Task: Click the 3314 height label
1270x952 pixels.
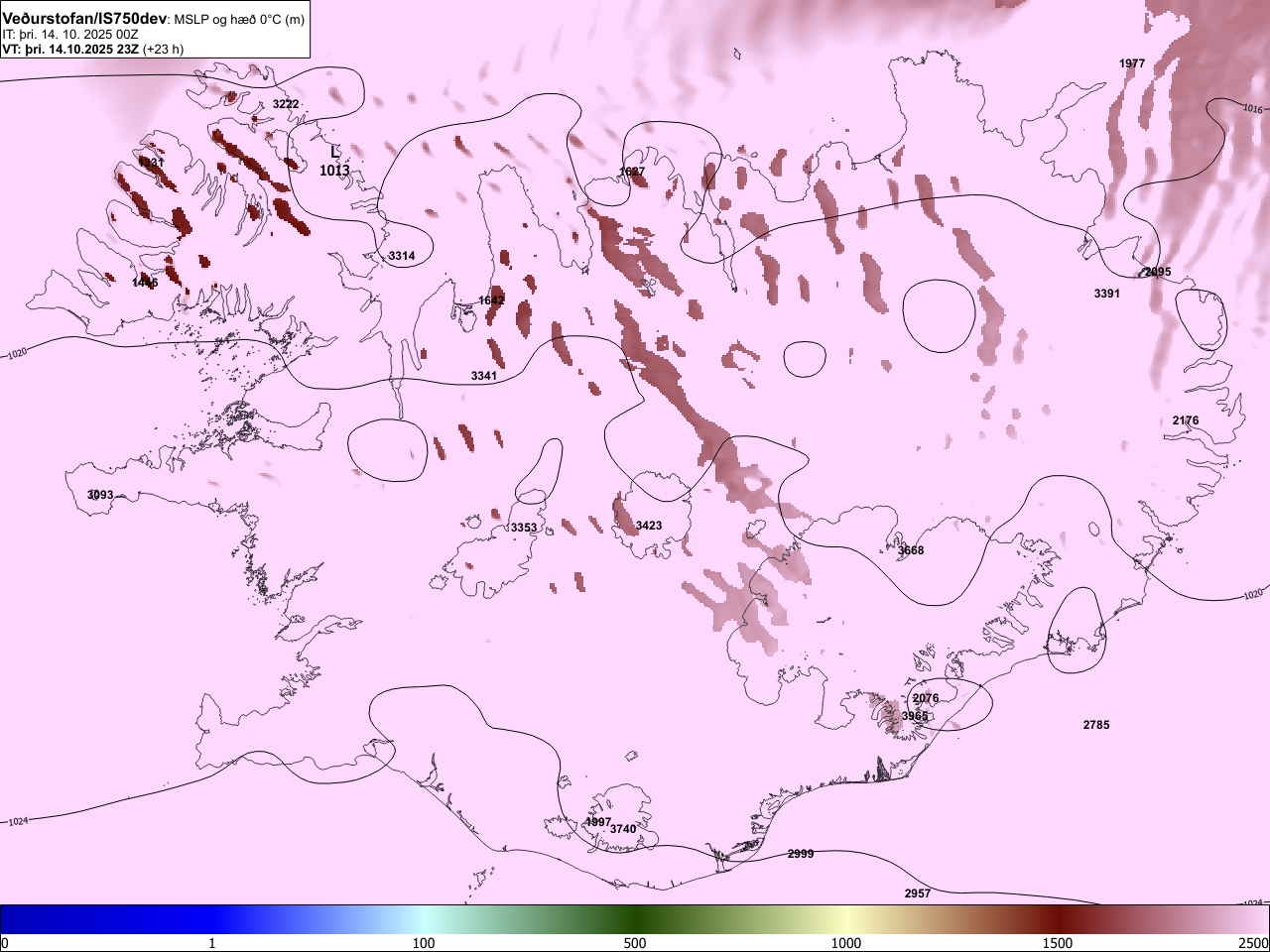Action: 402,256
